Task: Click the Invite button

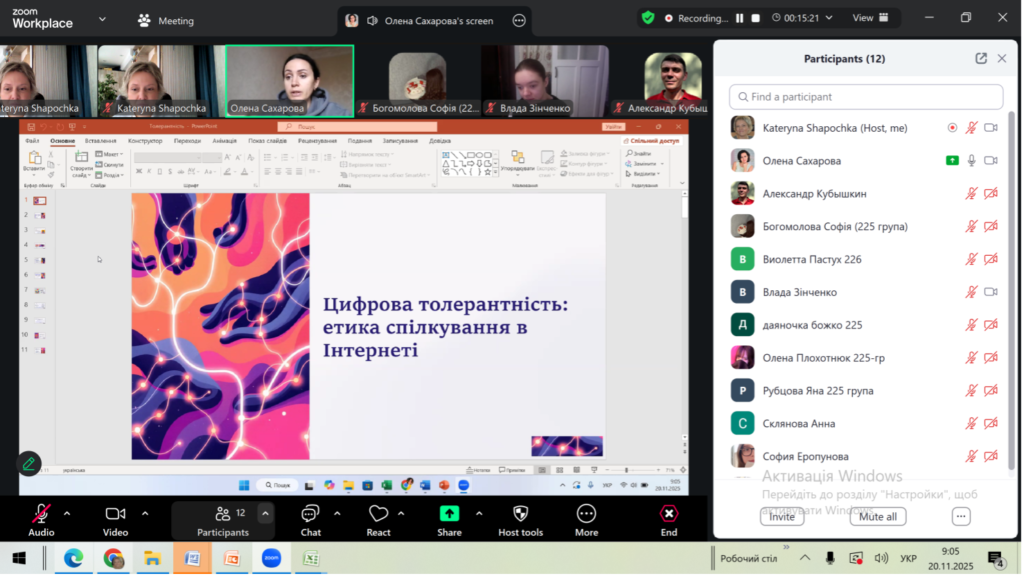Action: click(781, 517)
